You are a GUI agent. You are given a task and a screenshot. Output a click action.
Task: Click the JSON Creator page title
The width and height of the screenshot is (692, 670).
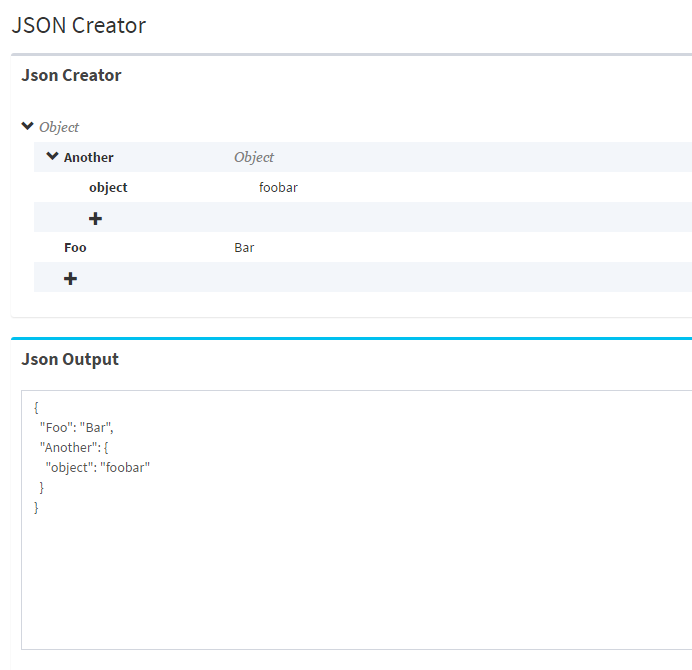[78, 26]
